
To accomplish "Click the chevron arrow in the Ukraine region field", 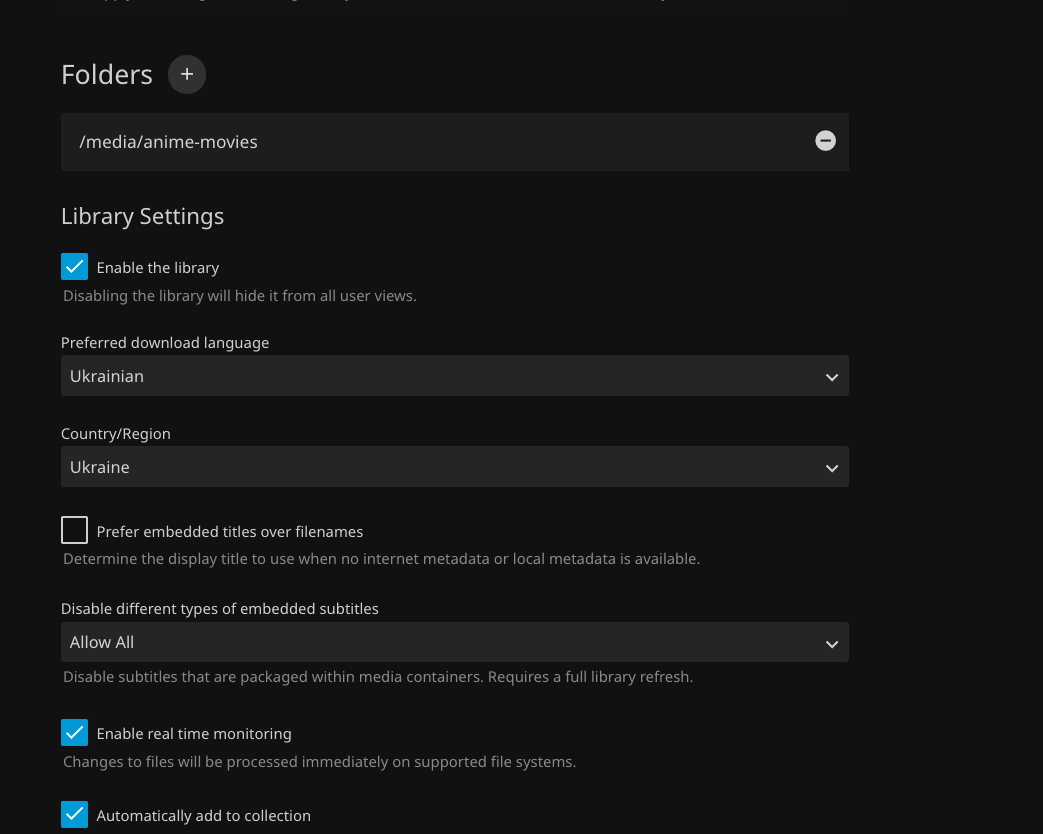I will (831, 468).
